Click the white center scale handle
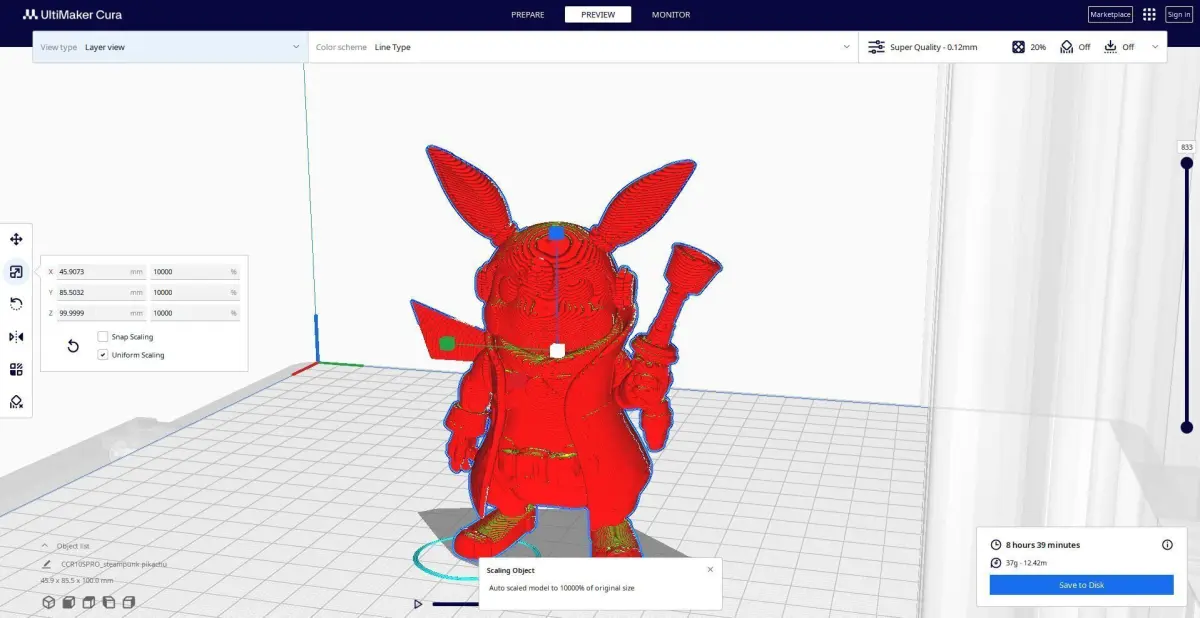The image size is (1200, 618). 558,350
